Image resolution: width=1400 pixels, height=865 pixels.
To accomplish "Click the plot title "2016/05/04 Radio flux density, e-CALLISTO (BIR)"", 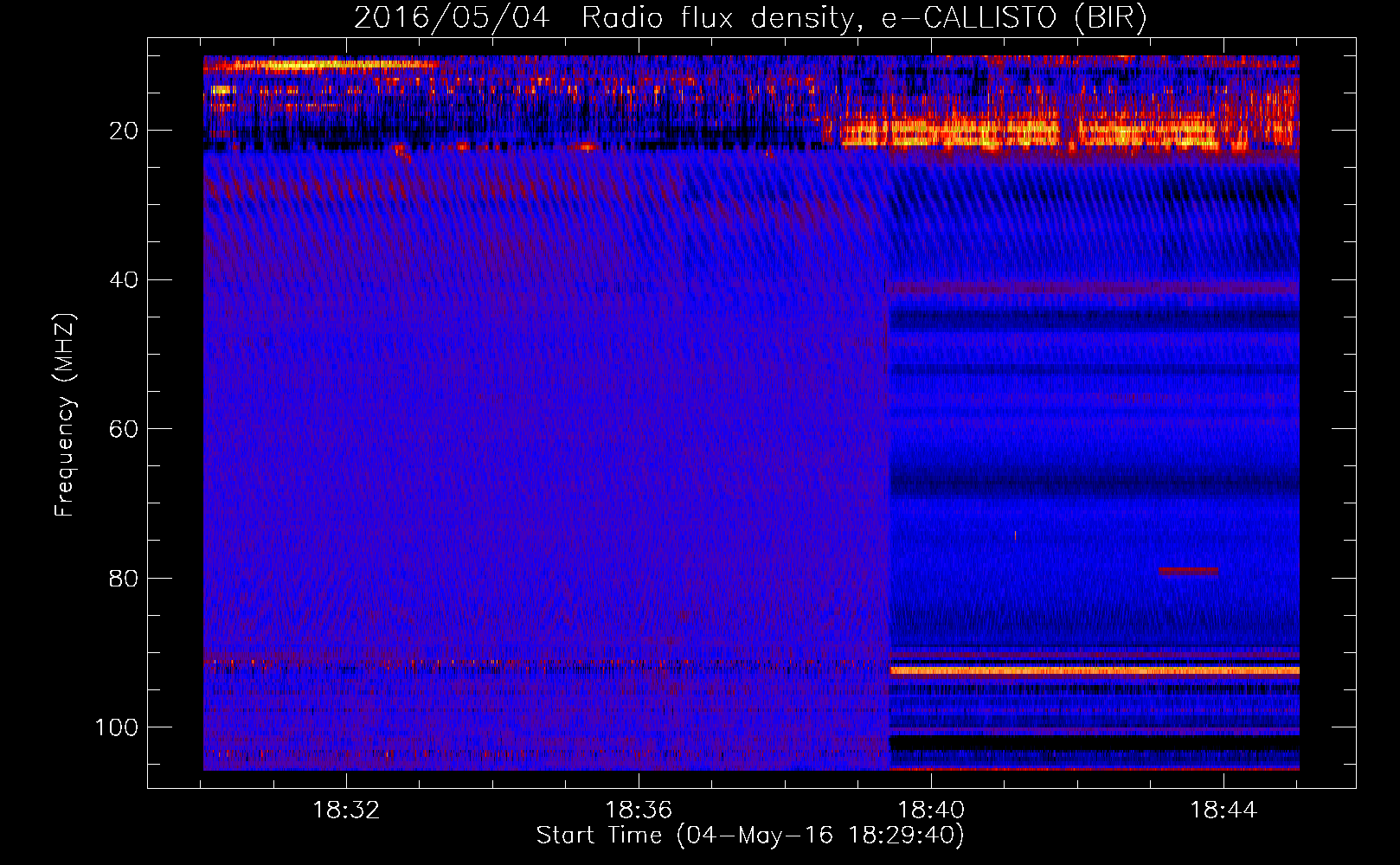I will coord(750,17).
